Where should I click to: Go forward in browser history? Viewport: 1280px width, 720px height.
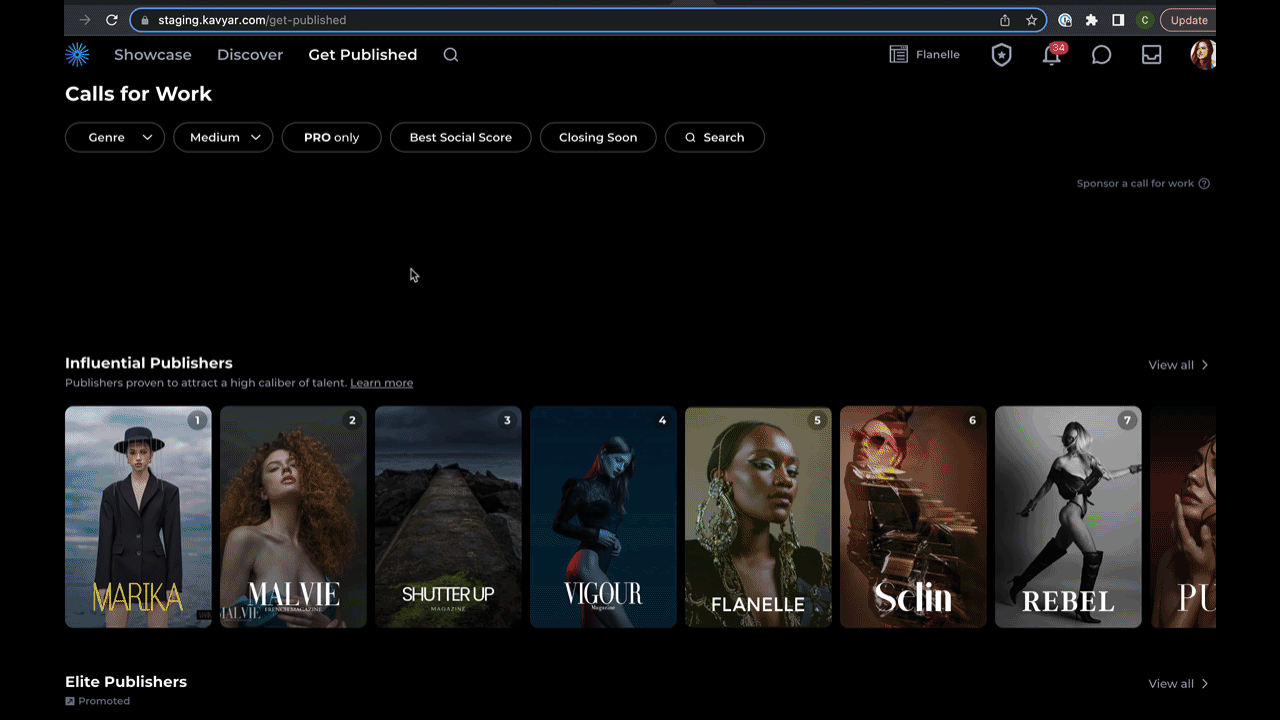coord(85,20)
